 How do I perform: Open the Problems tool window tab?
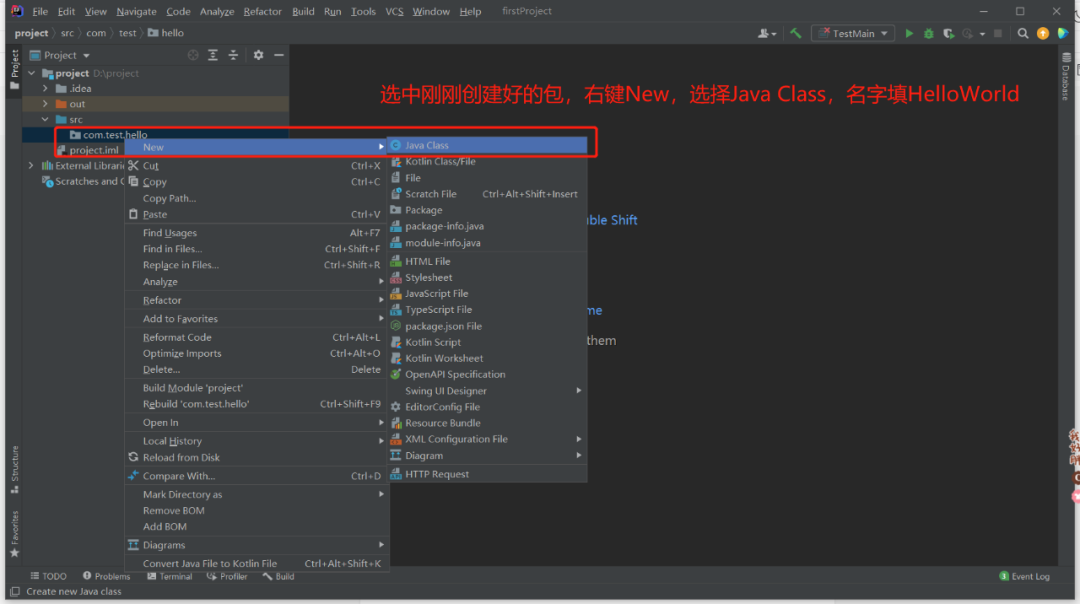pos(106,576)
